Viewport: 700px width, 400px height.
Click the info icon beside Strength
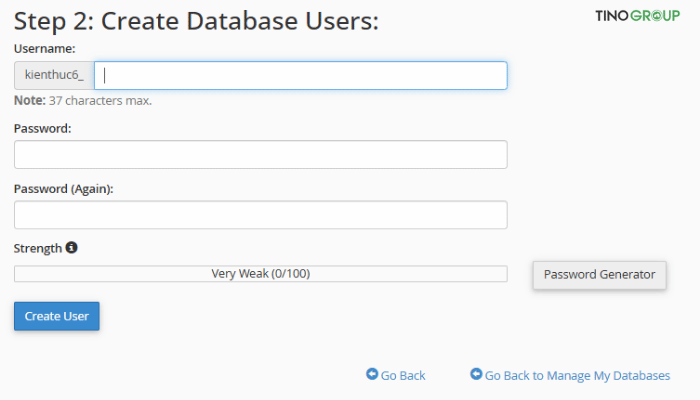72,248
